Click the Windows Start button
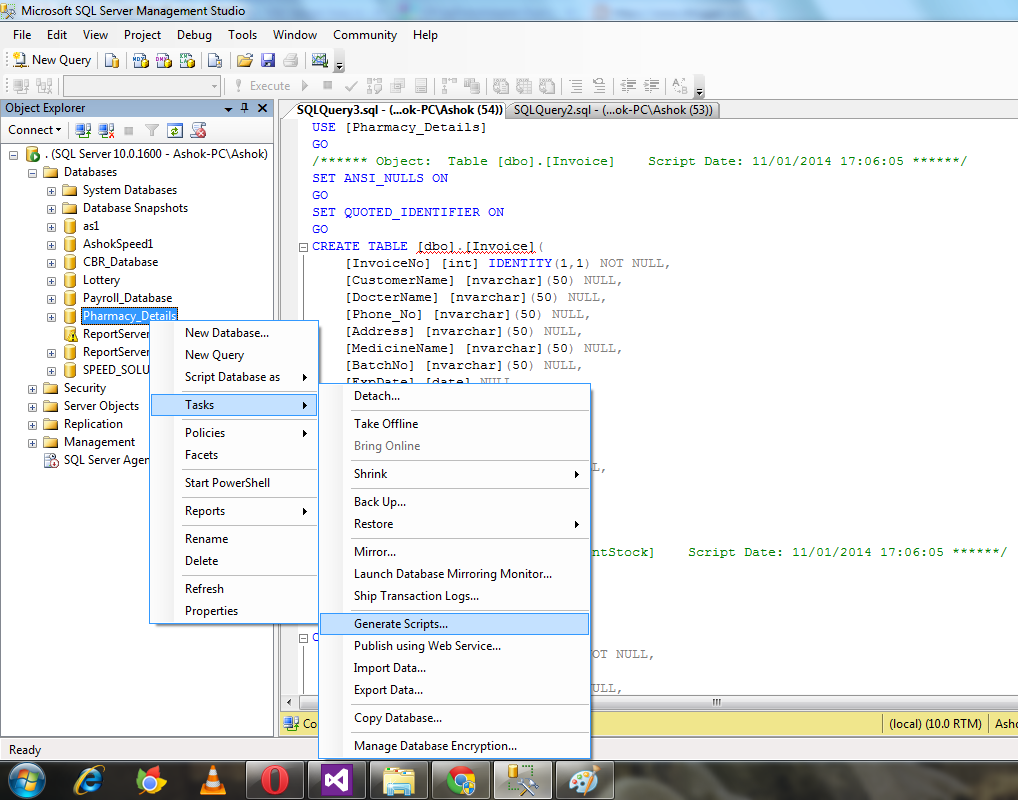1018x800 pixels. (26, 780)
